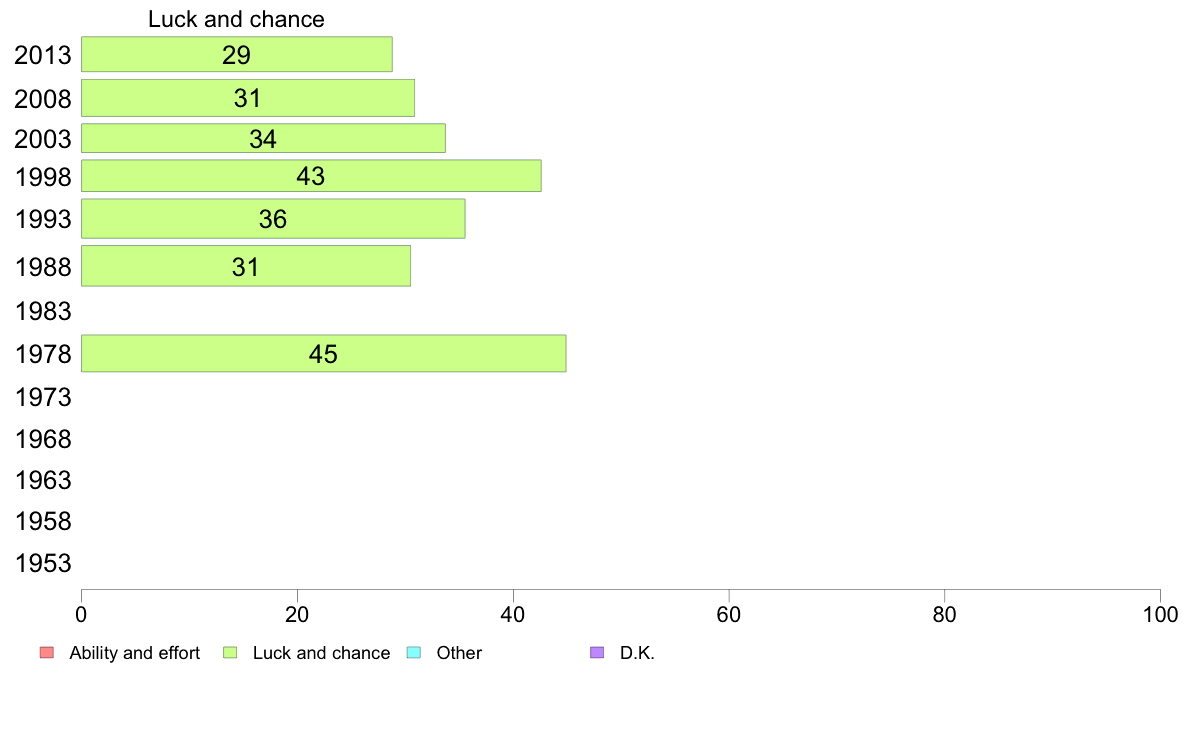The image size is (1188, 736).
Task: Click the Luck and chance chart title
Action: click(236, 19)
